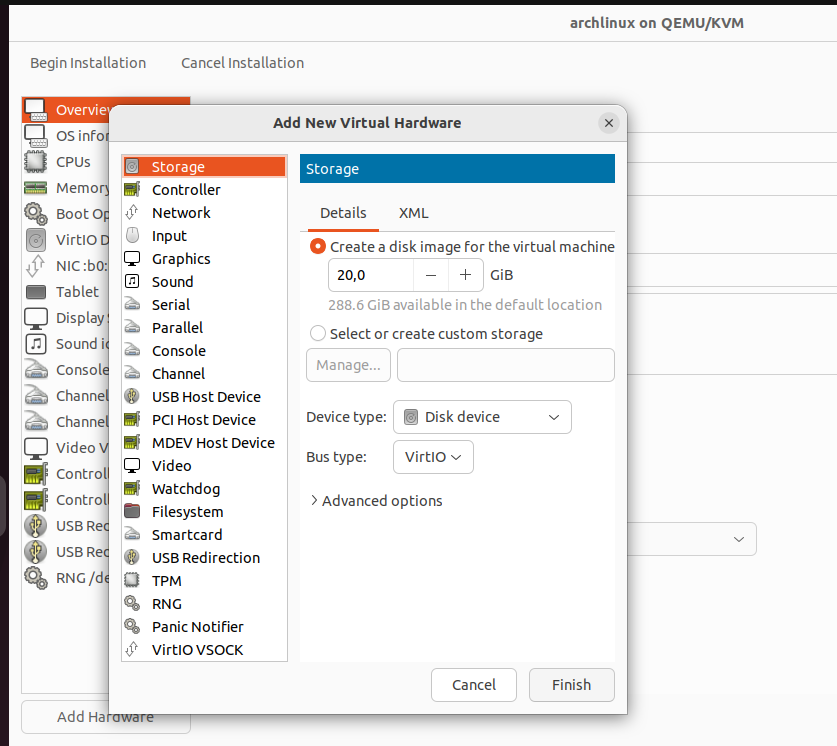This screenshot has height=746, width=837.
Task: Increase disk size with plus button
Action: click(x=466, y=275)
